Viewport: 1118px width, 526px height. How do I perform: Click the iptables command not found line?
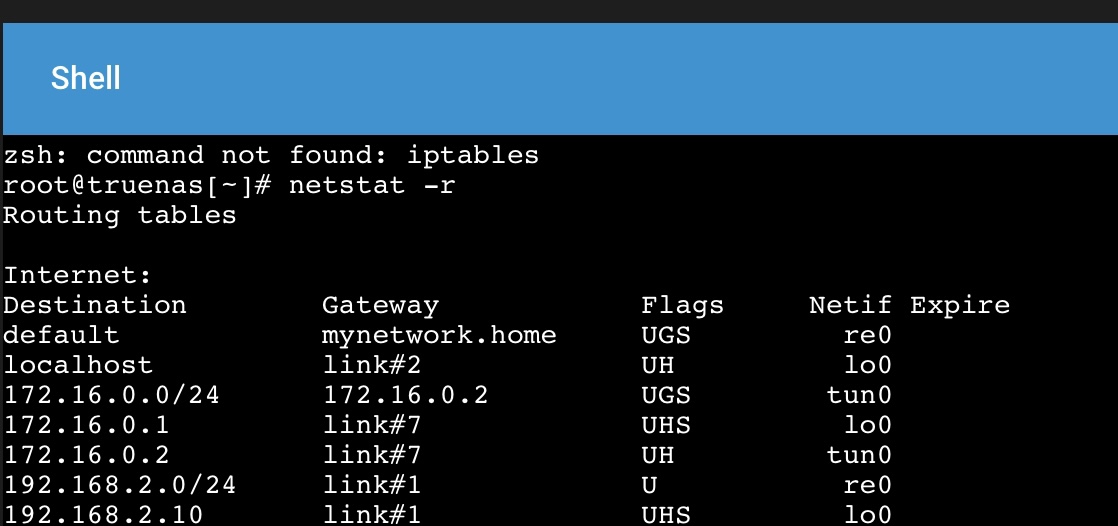click(271, 156)
